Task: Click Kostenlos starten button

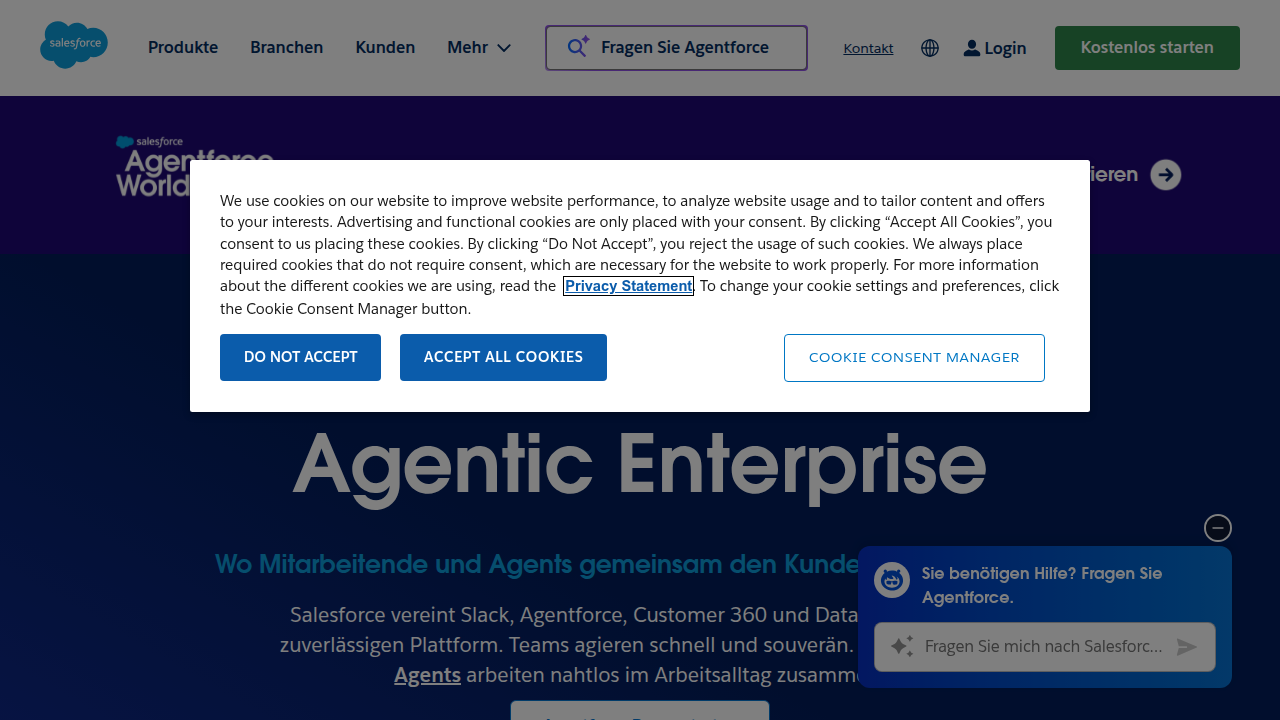Action: click(1147, 48)
